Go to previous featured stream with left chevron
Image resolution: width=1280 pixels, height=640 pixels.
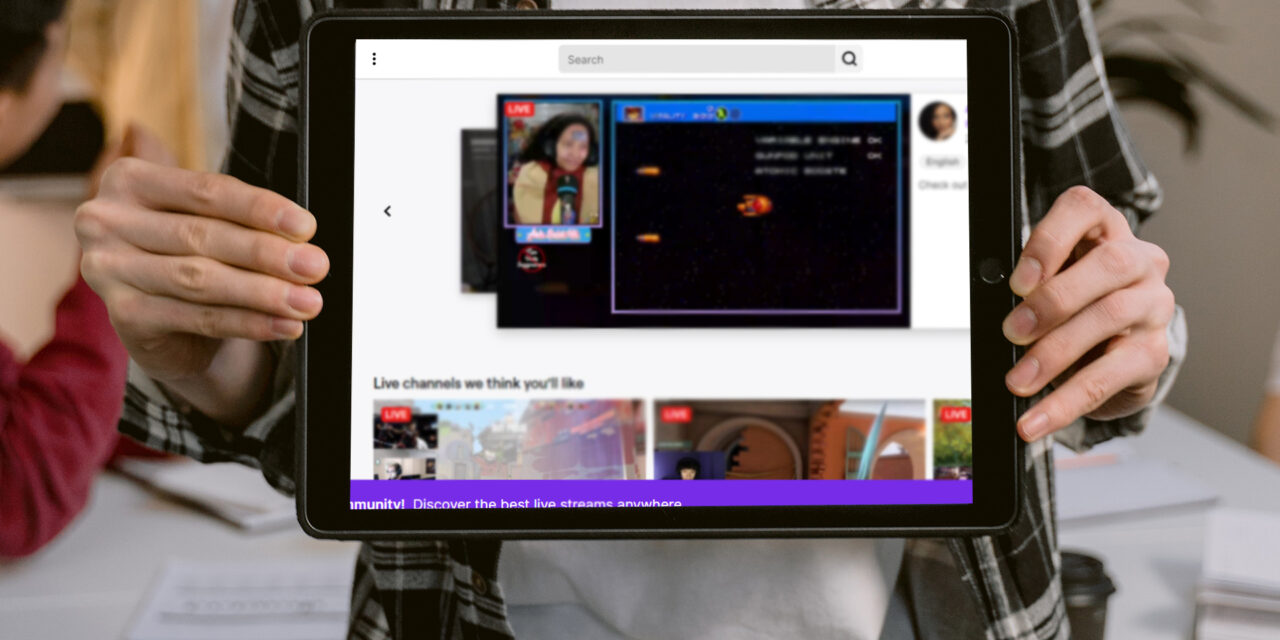[388, 211]
